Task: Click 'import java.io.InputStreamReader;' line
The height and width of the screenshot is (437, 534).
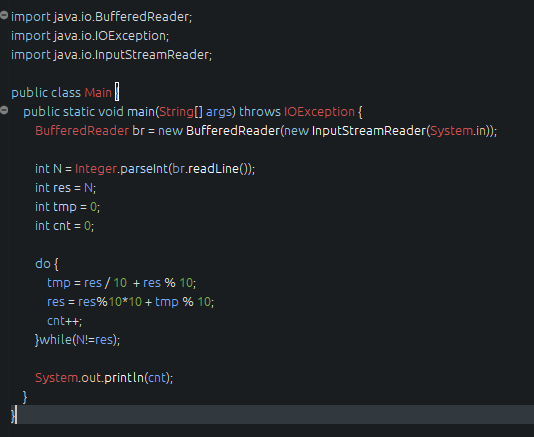Action: coord(111,55)
